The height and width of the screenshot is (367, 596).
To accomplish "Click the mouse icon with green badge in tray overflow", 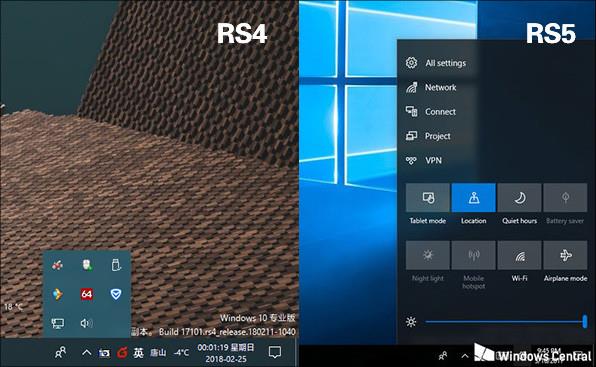I will click(x=87, y=265).
